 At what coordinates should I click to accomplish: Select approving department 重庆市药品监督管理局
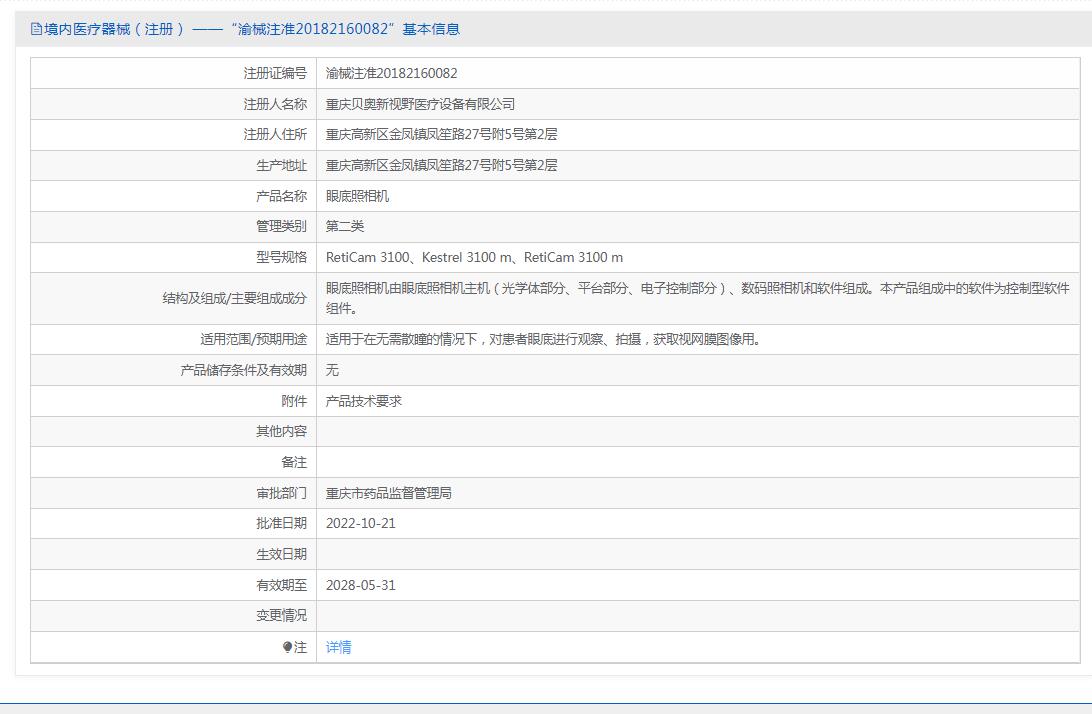[x=389, y=493]
